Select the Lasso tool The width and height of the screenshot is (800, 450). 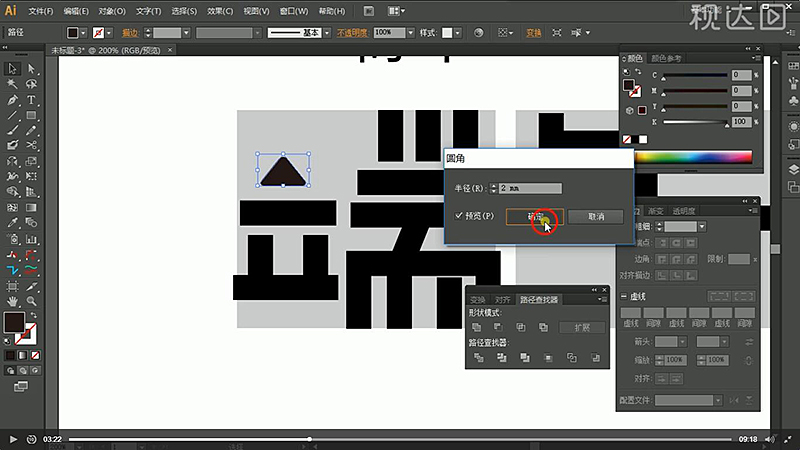(x=31, y=84)
